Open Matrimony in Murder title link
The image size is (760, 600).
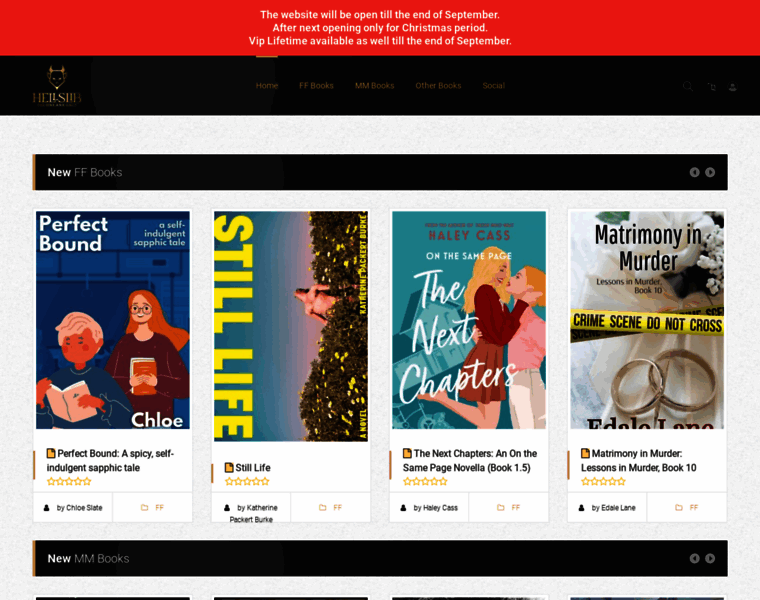[x=639, y=460]
